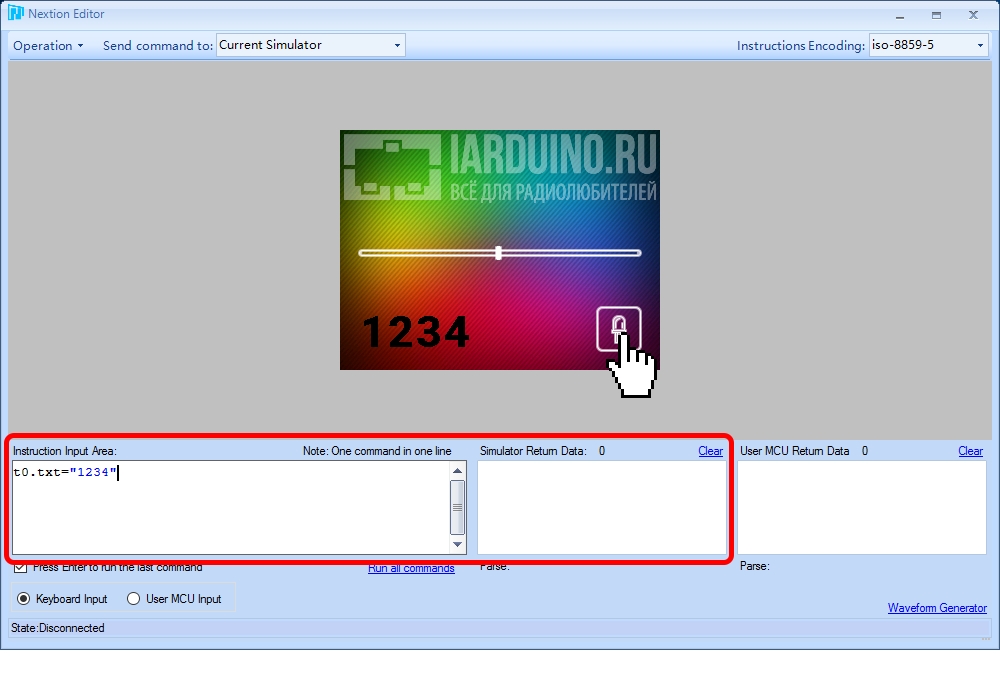Image resolution: width=1000 pixels, height=685 pixels.
Task: Click inside the Instruction Input Area text box
Action: (x=232, y=507)
